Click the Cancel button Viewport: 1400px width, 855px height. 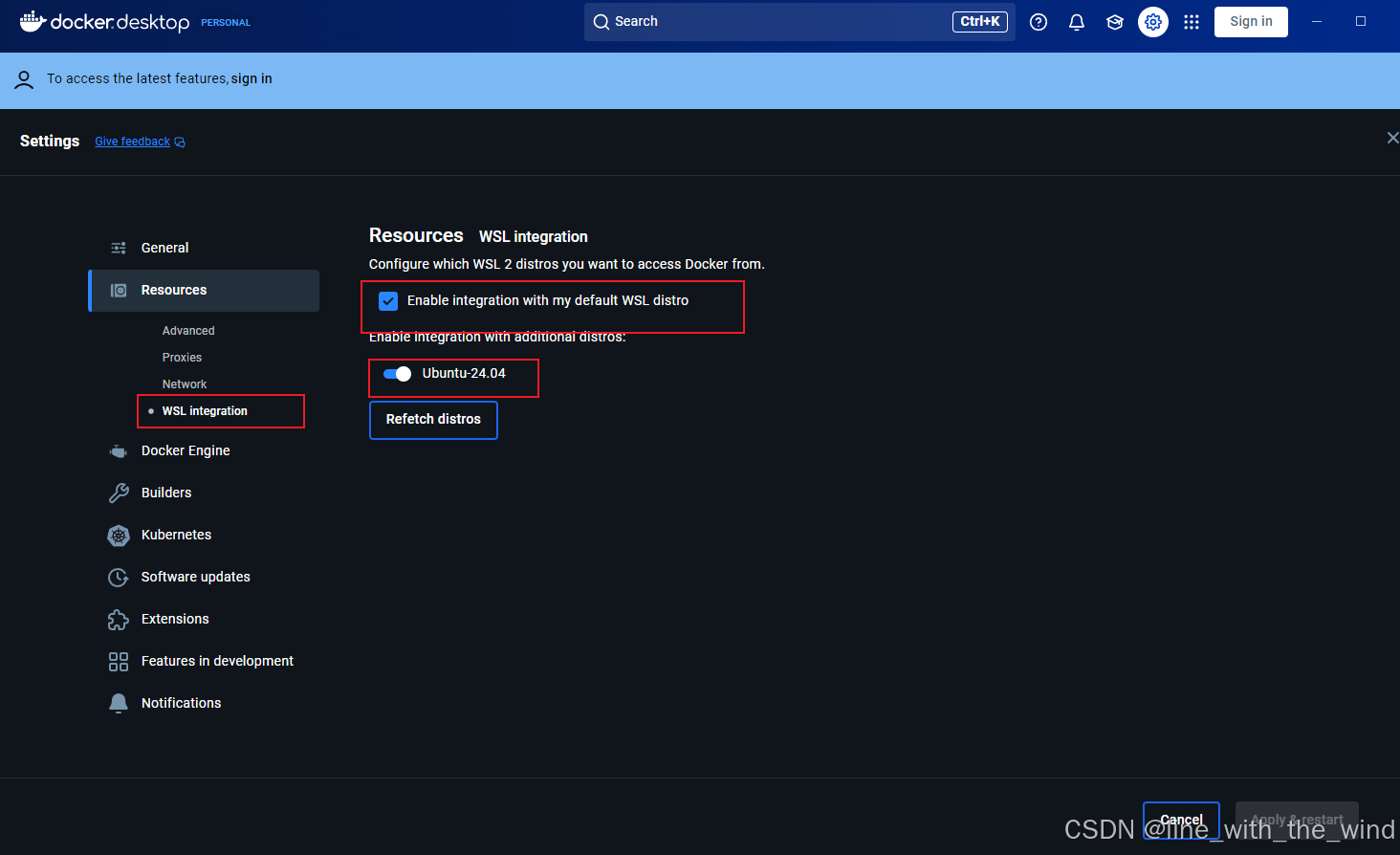[x=1181, y=821]
